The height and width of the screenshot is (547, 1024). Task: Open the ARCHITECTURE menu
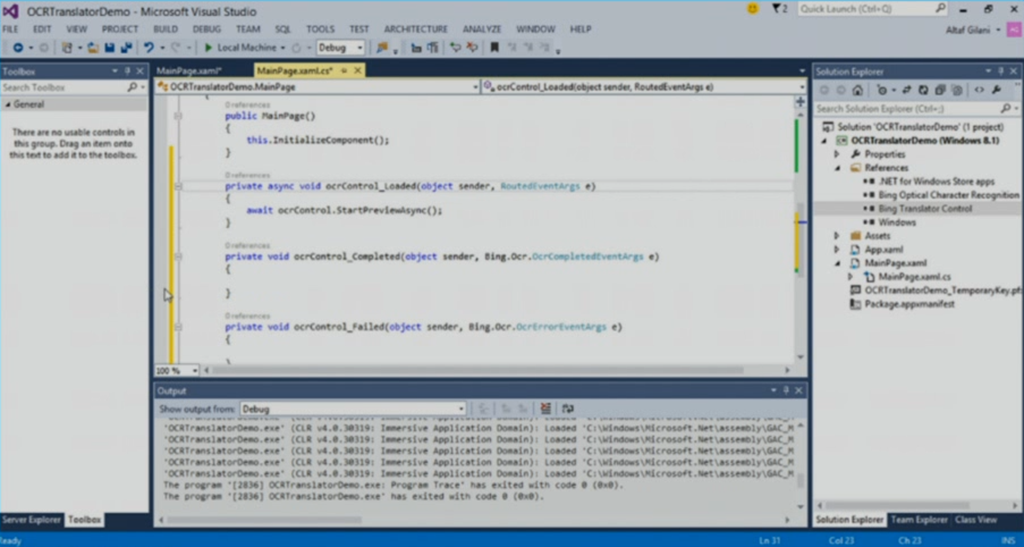(x=415, y=29)
